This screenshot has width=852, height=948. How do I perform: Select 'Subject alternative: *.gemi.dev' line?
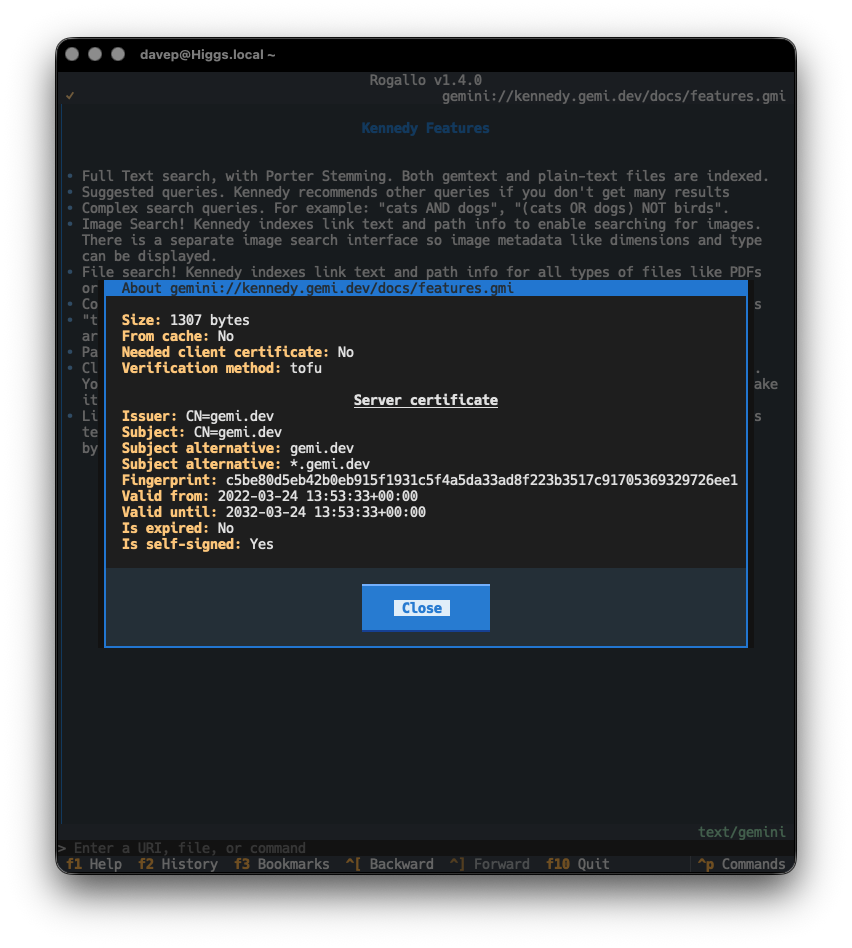[246, 464]
